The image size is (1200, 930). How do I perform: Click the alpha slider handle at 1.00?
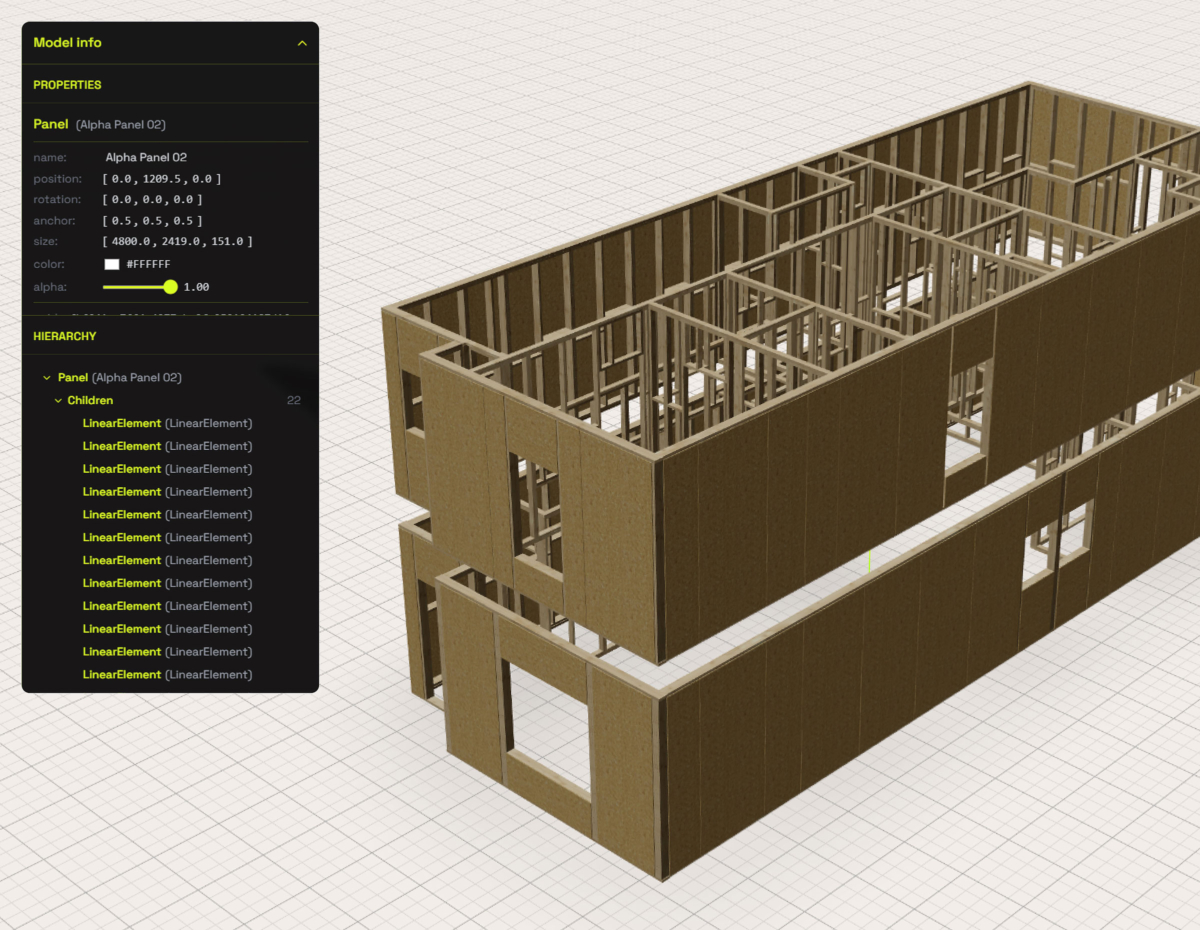coord(170,287)
